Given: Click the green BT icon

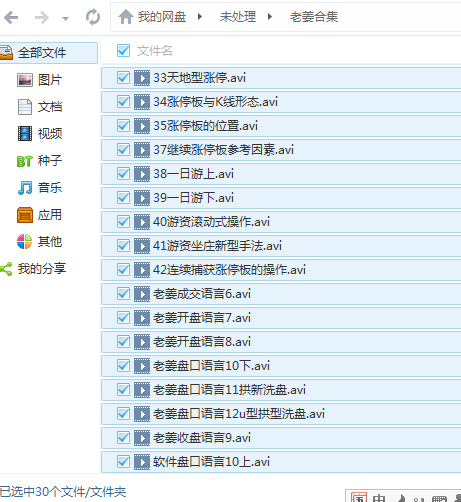Looking at the screenshot, I should [x=25, y=161].
